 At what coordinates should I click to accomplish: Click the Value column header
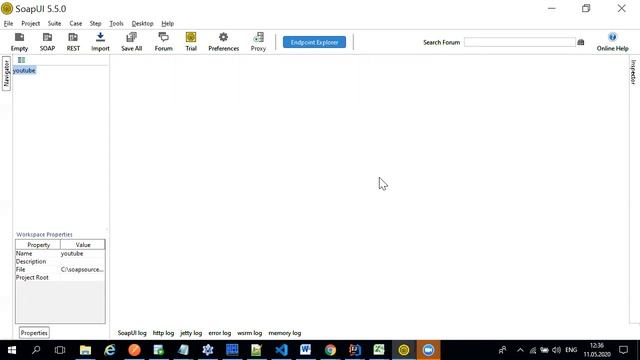(x=83, y=245)
